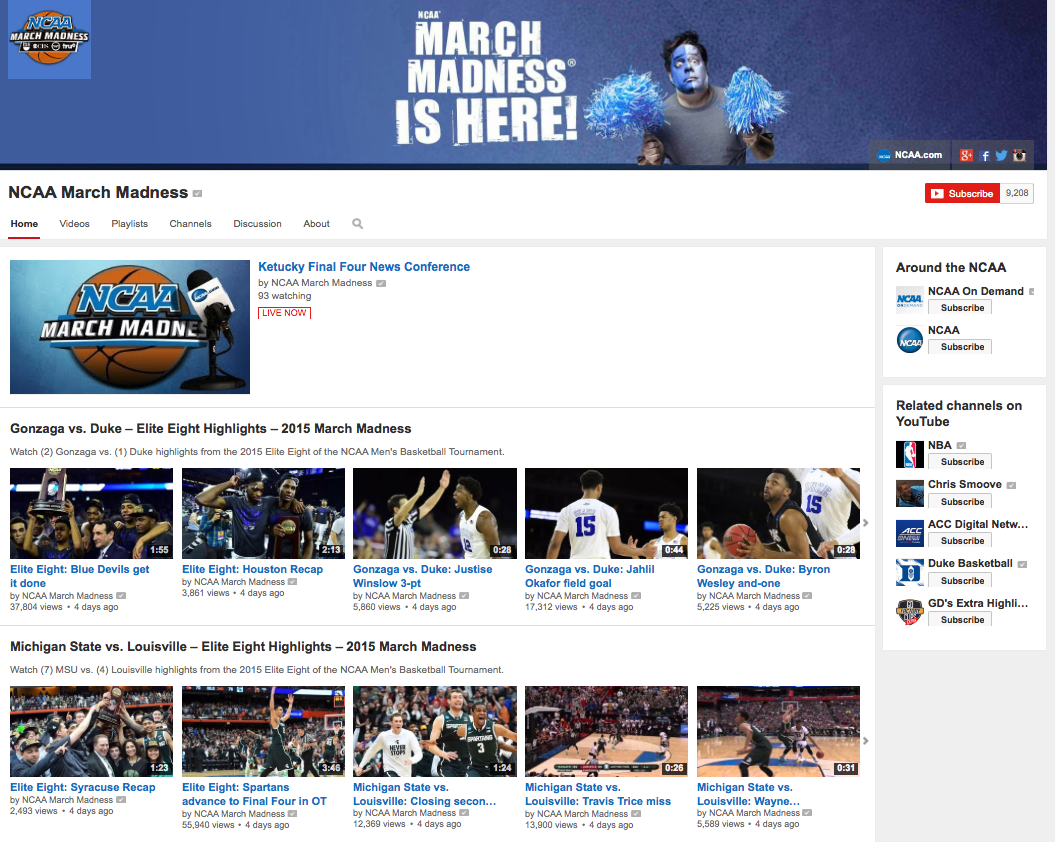
Task: Open 'Elite Eight: Syracuse Recap' title link
Action: point(83,787)
